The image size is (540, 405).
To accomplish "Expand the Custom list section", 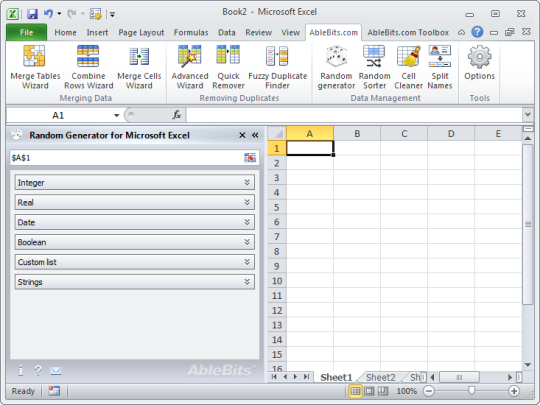I will [x=135, y=262].
